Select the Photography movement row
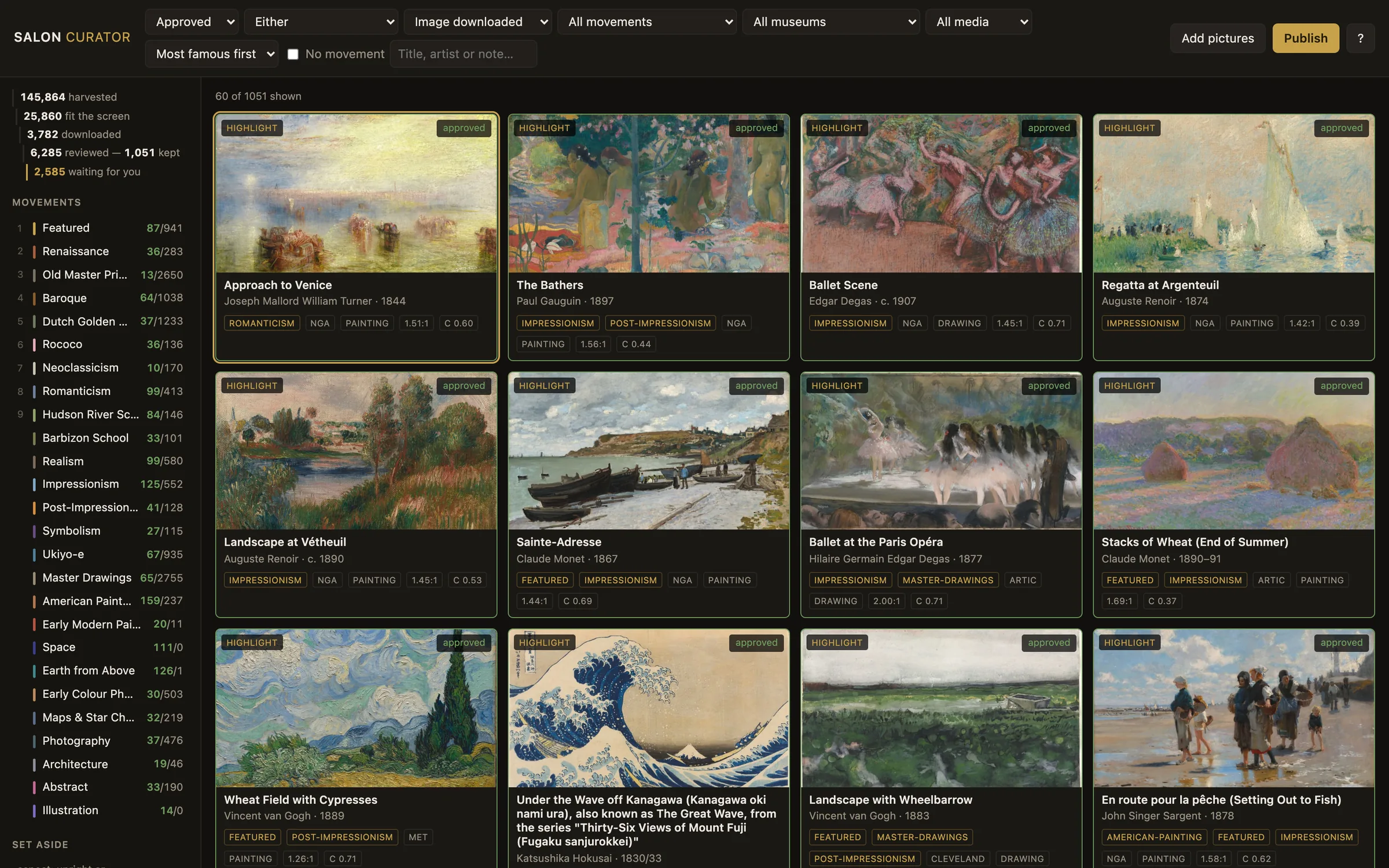1389x868 pixels. (x=100, y=741)
